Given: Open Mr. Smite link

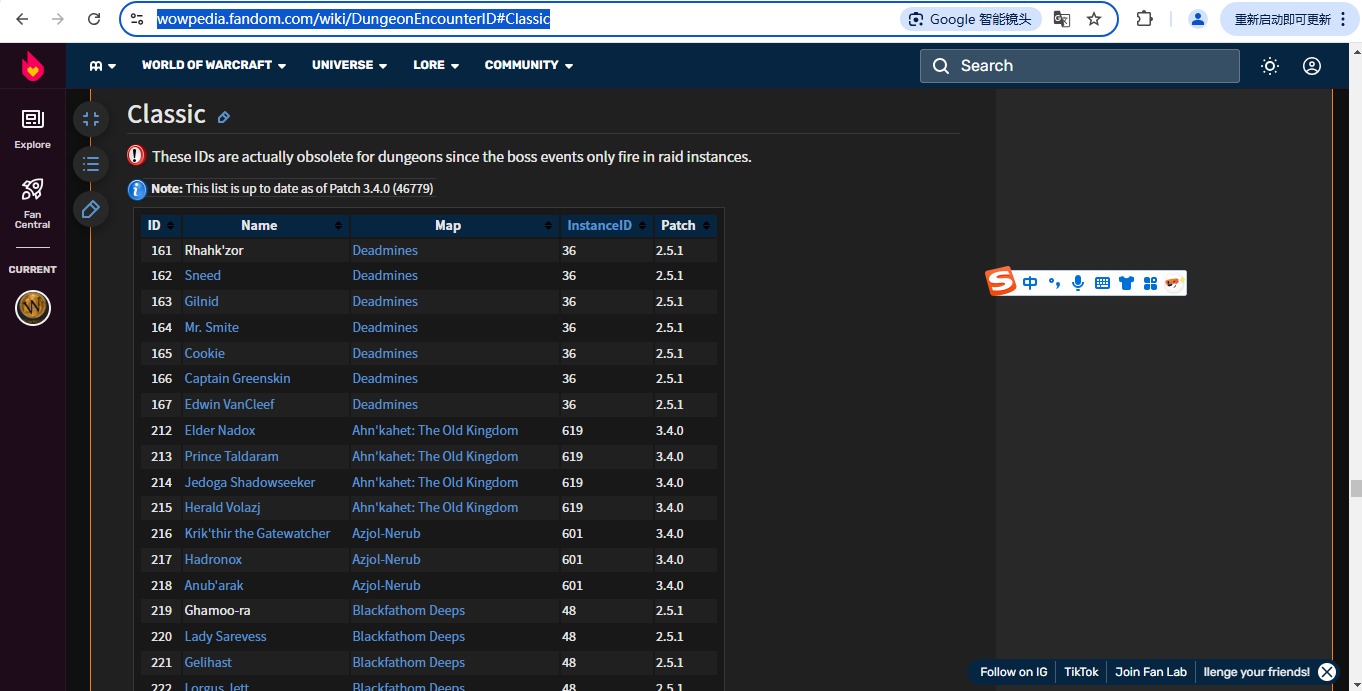Looking at the screenshot, I should [x=212, y=328].
